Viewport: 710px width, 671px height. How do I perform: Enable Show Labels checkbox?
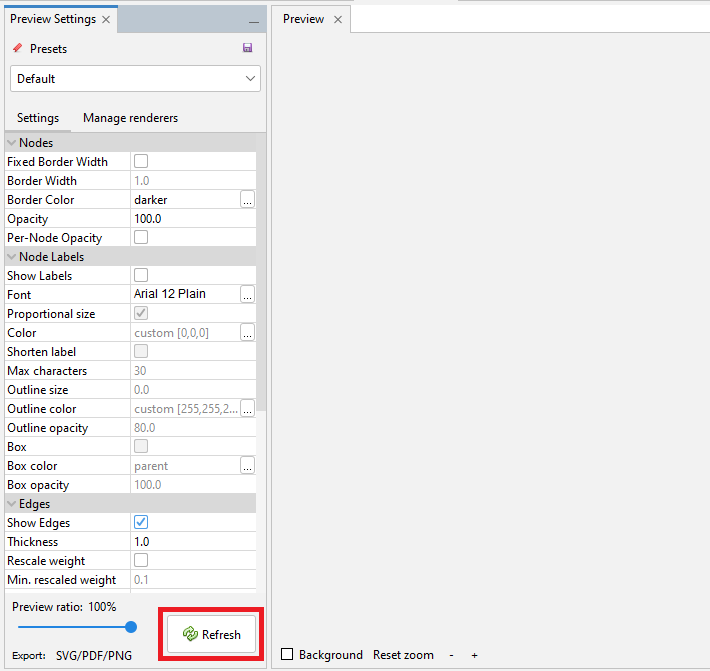(x=141, y=275)
